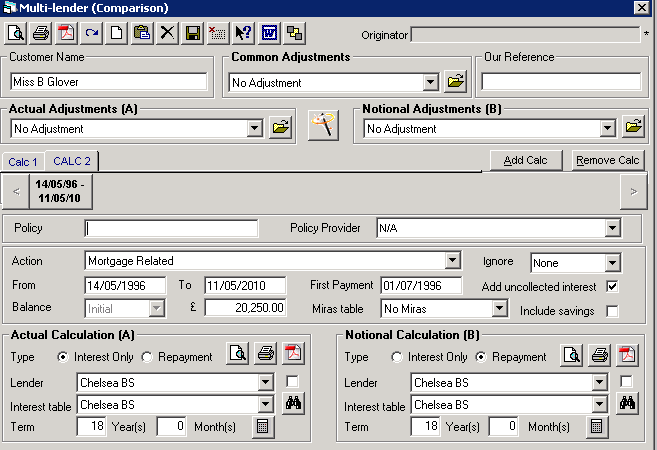Create a new blank document icon
Viewport: 657px width, 450px height.
tap(116, 33)
